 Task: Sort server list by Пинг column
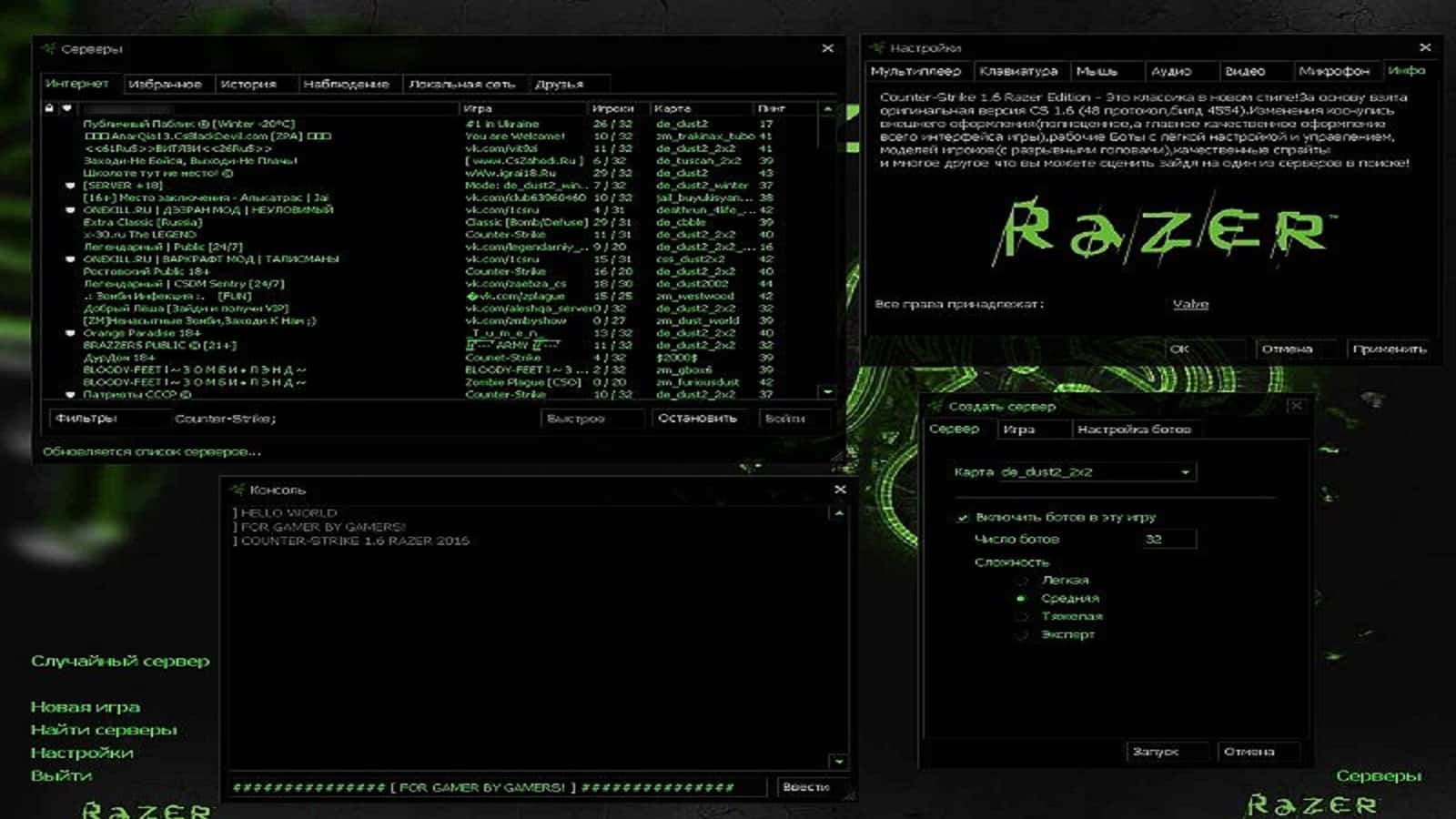[784, 108]
